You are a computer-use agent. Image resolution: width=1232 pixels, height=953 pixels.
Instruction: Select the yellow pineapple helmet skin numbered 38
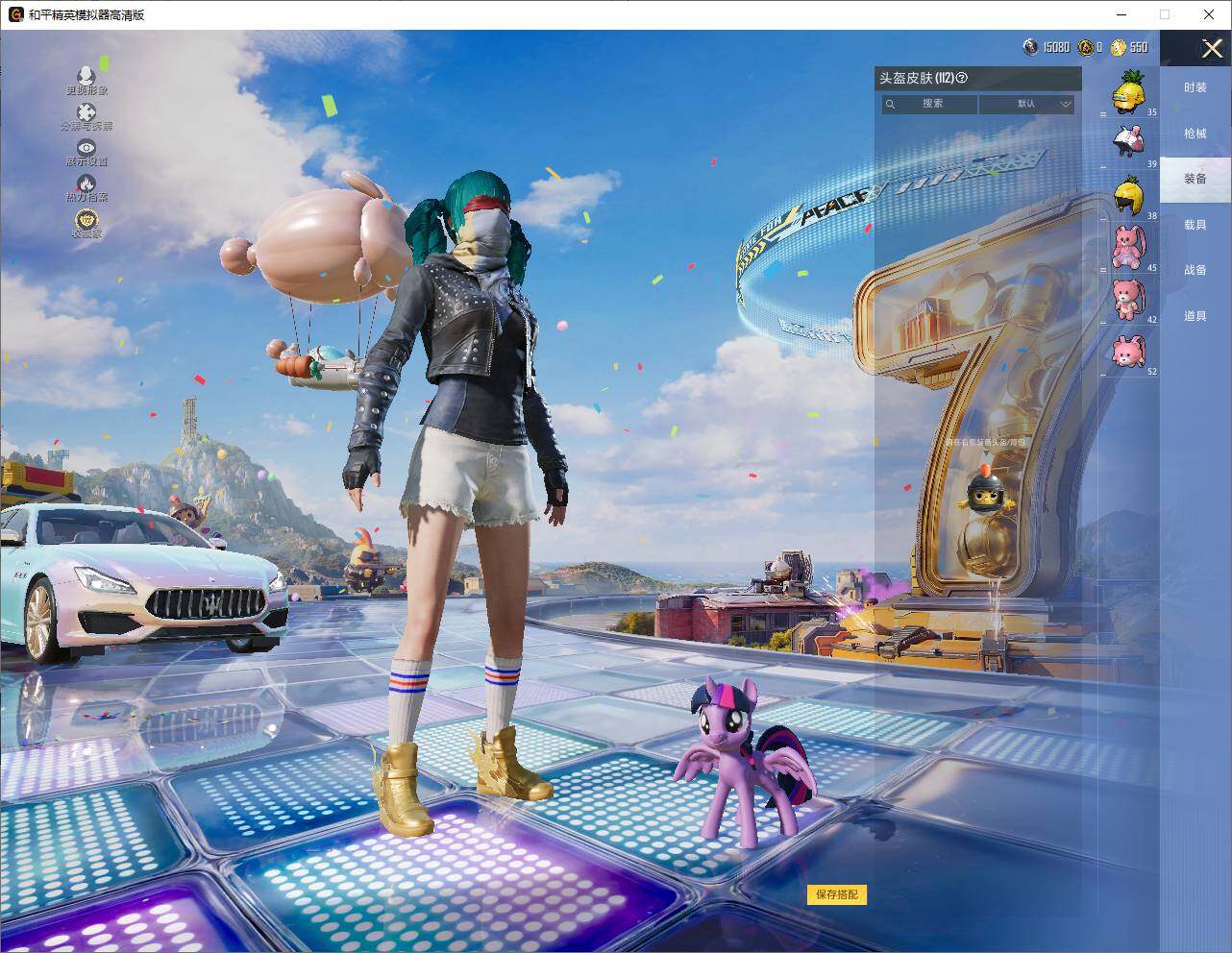pos(1131,195)
